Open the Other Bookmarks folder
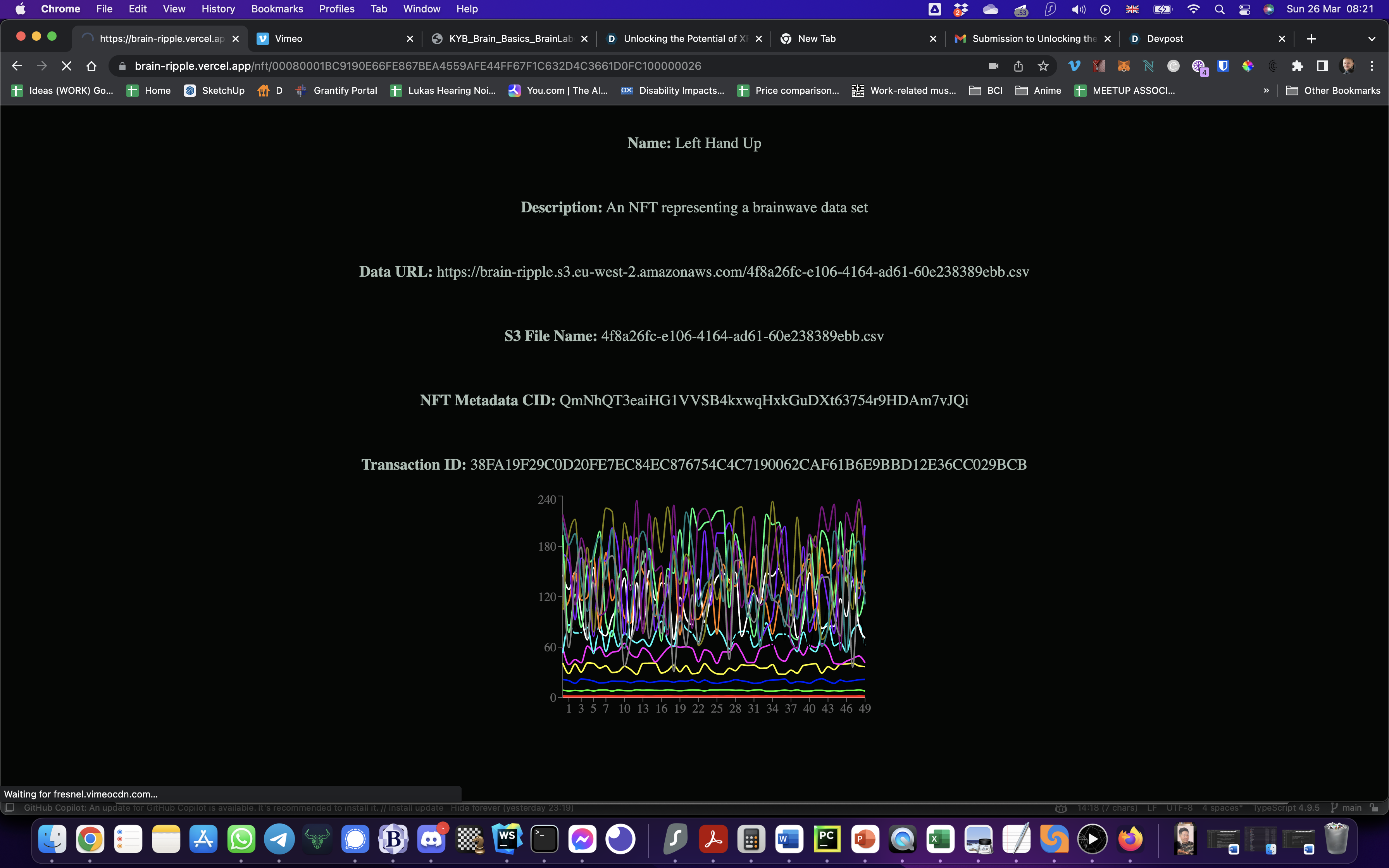This screenshot has width=1389, height=868. tap(1333, 91)
